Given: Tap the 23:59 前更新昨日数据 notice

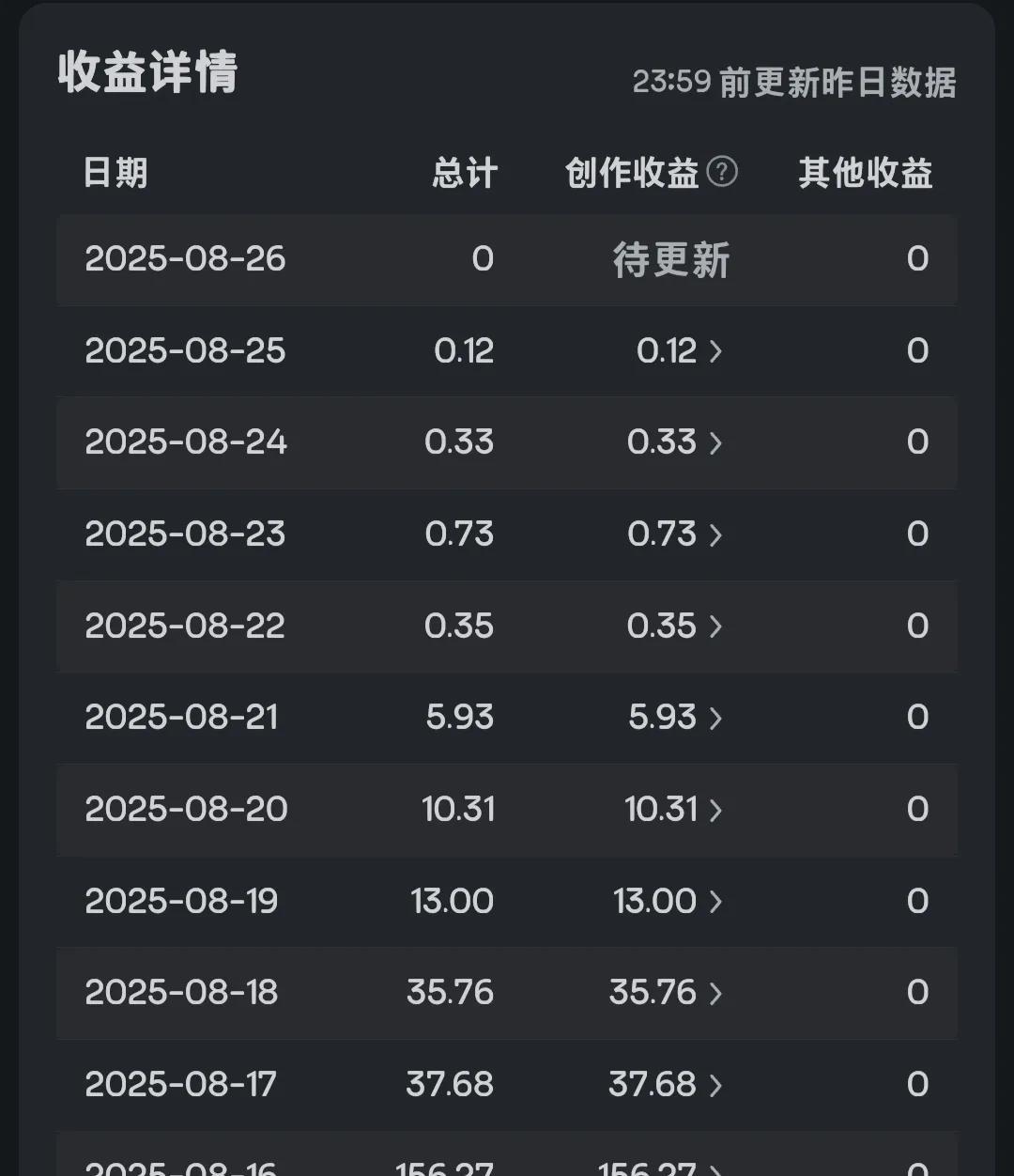Looking at the screenshot, I should point(793,83).
